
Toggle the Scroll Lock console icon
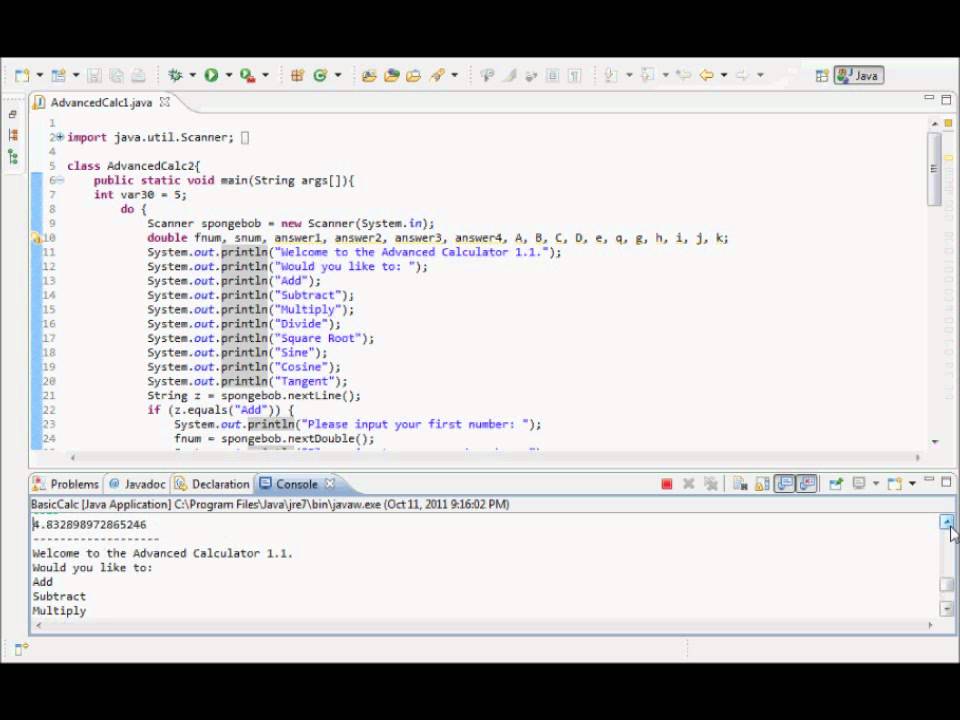click(x=762, y=484)
